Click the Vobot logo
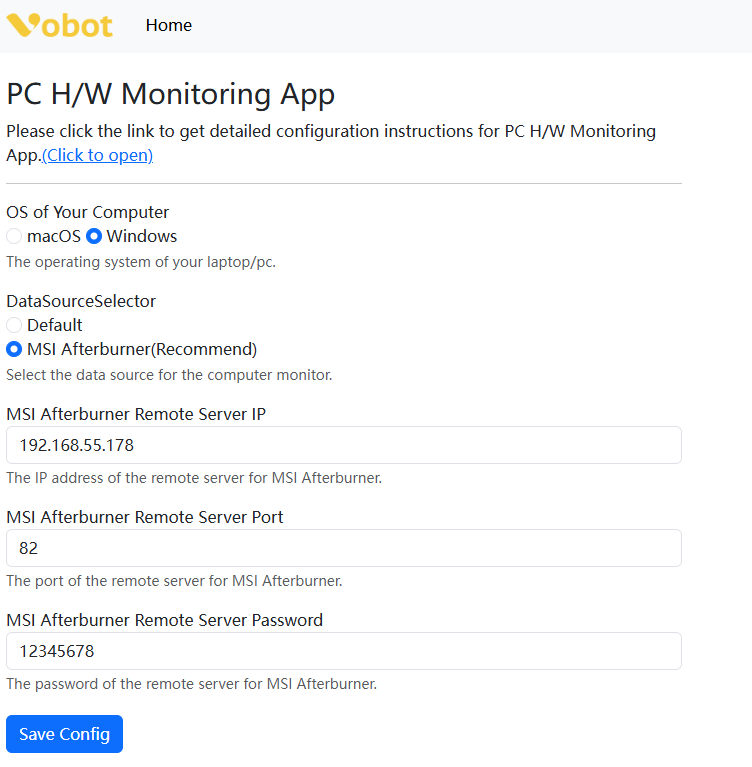This screenshot has width=752, height=767. point(59,25)
